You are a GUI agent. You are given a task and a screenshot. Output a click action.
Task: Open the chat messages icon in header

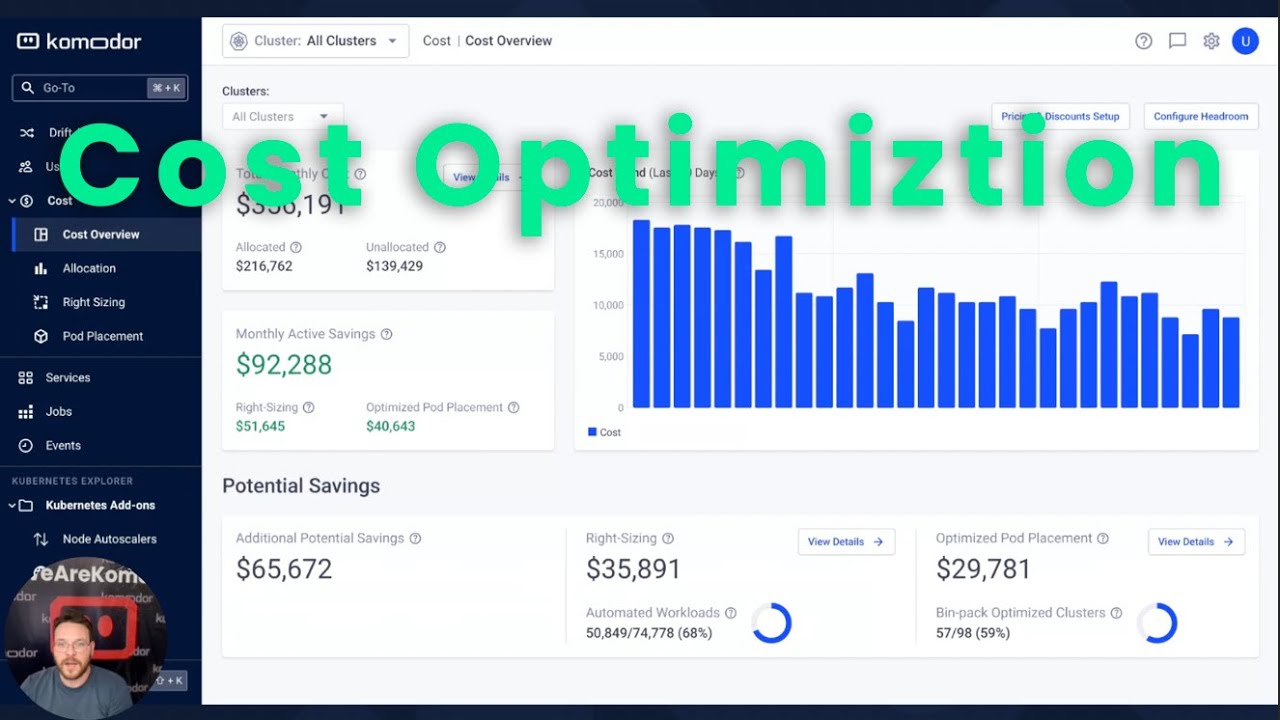tap(1178, 41)
